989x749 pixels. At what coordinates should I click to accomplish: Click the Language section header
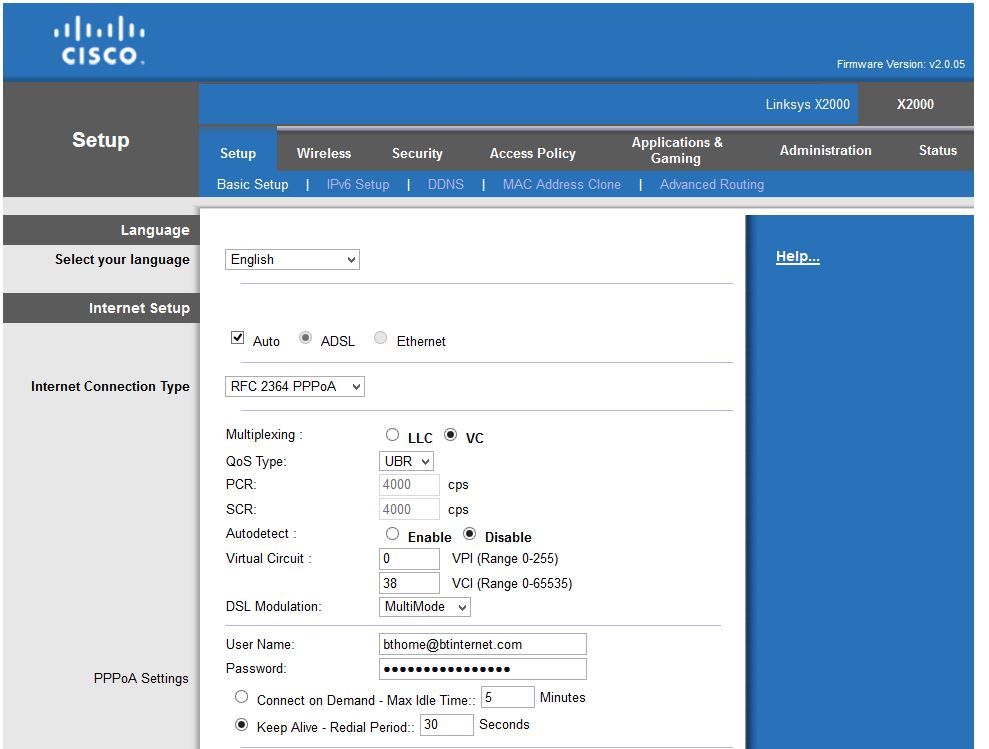(155, 230)
